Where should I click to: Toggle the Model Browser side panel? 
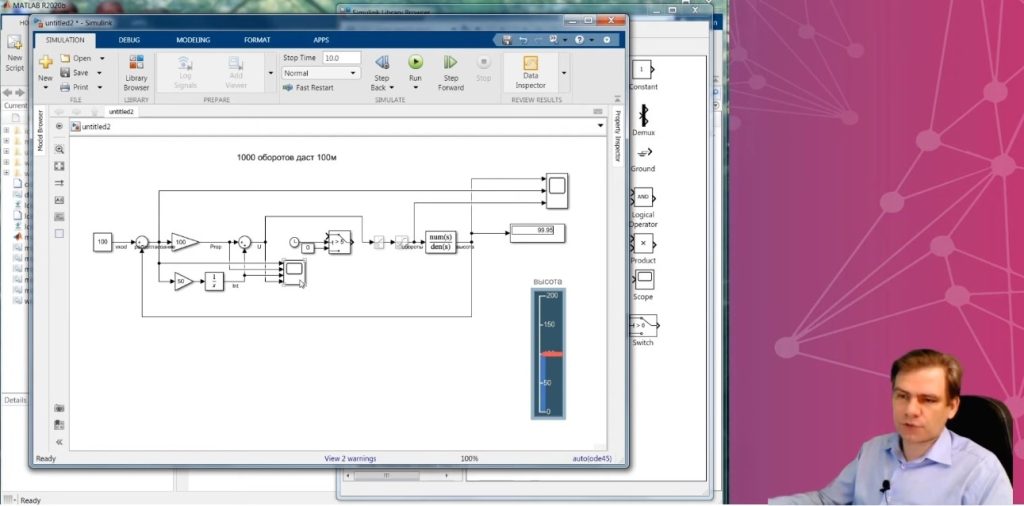pos(40,131)
